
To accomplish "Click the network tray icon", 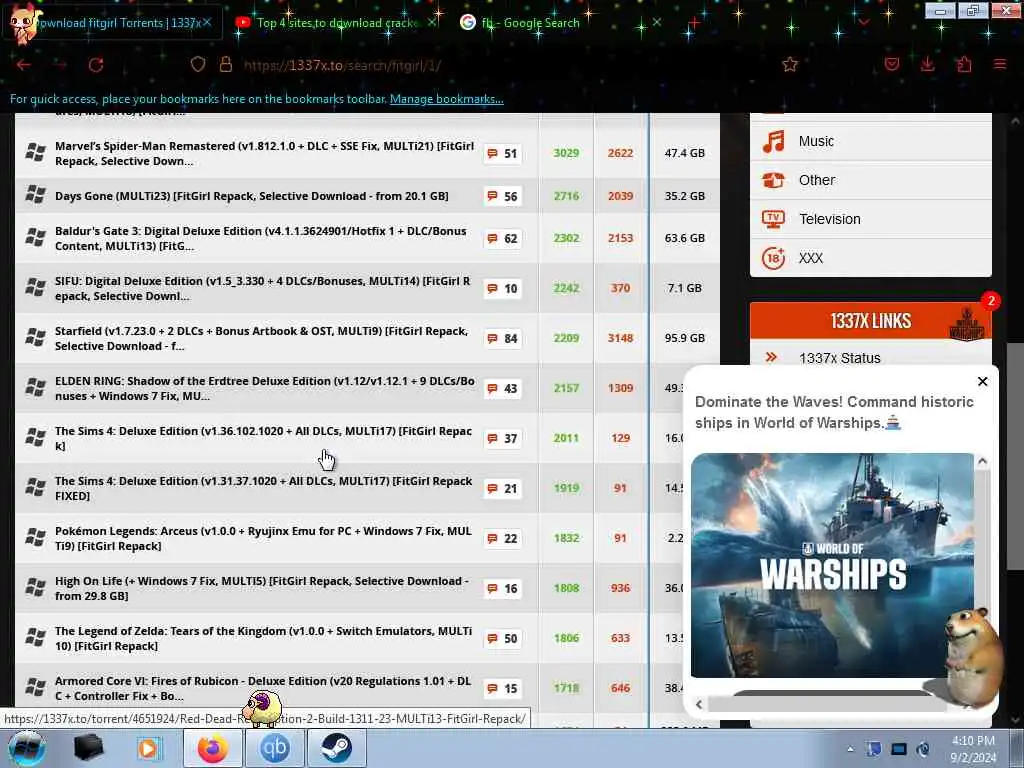I will tap(899, 749).
